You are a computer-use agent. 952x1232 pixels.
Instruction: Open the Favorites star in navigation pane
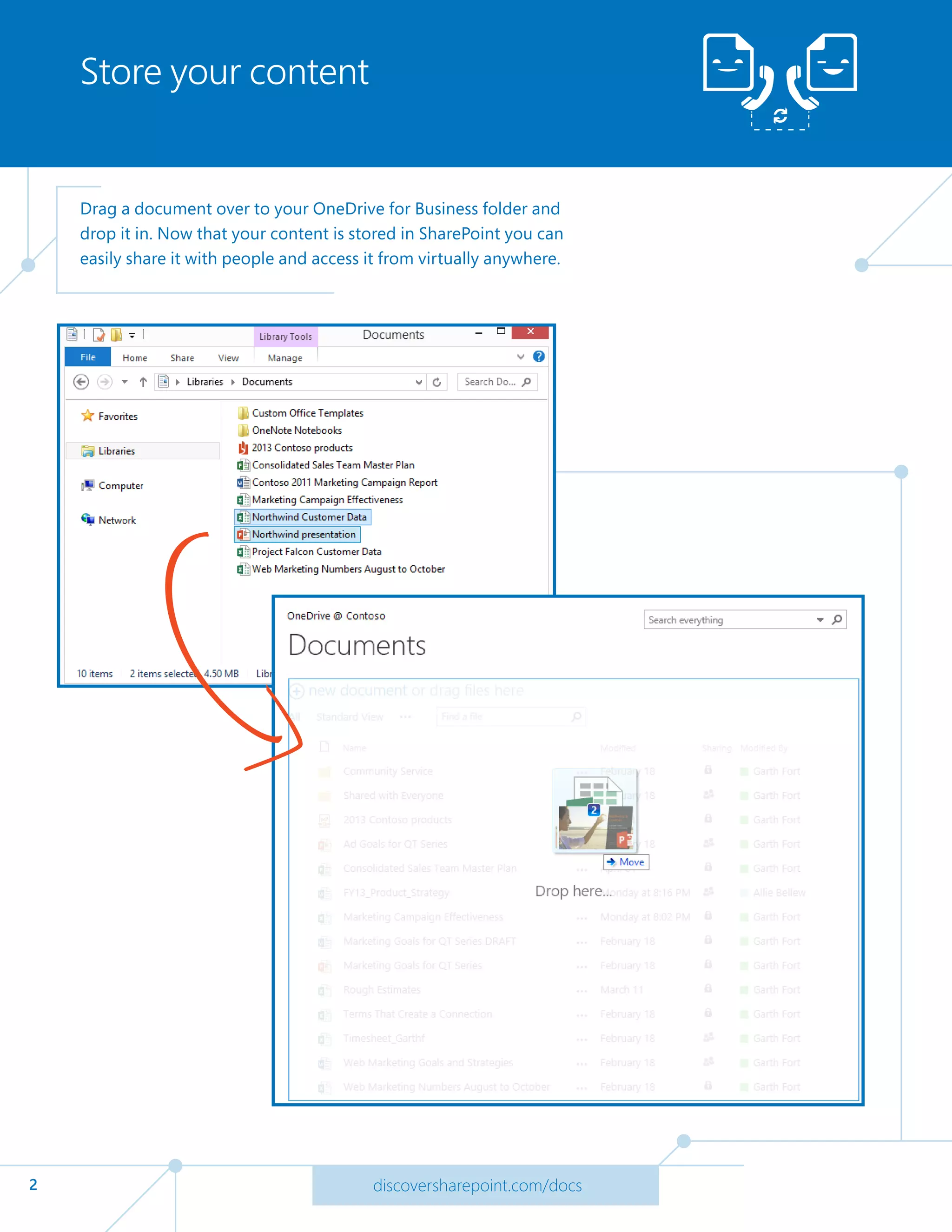[88, 416]
